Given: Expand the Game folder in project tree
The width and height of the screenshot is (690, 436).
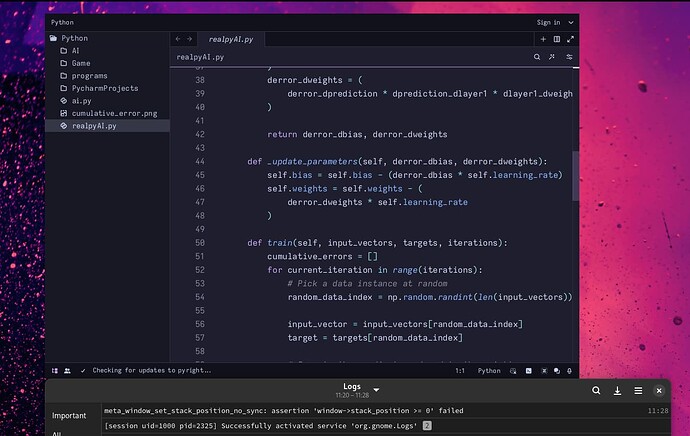Looking at the screenshot, I should point(80,63).
